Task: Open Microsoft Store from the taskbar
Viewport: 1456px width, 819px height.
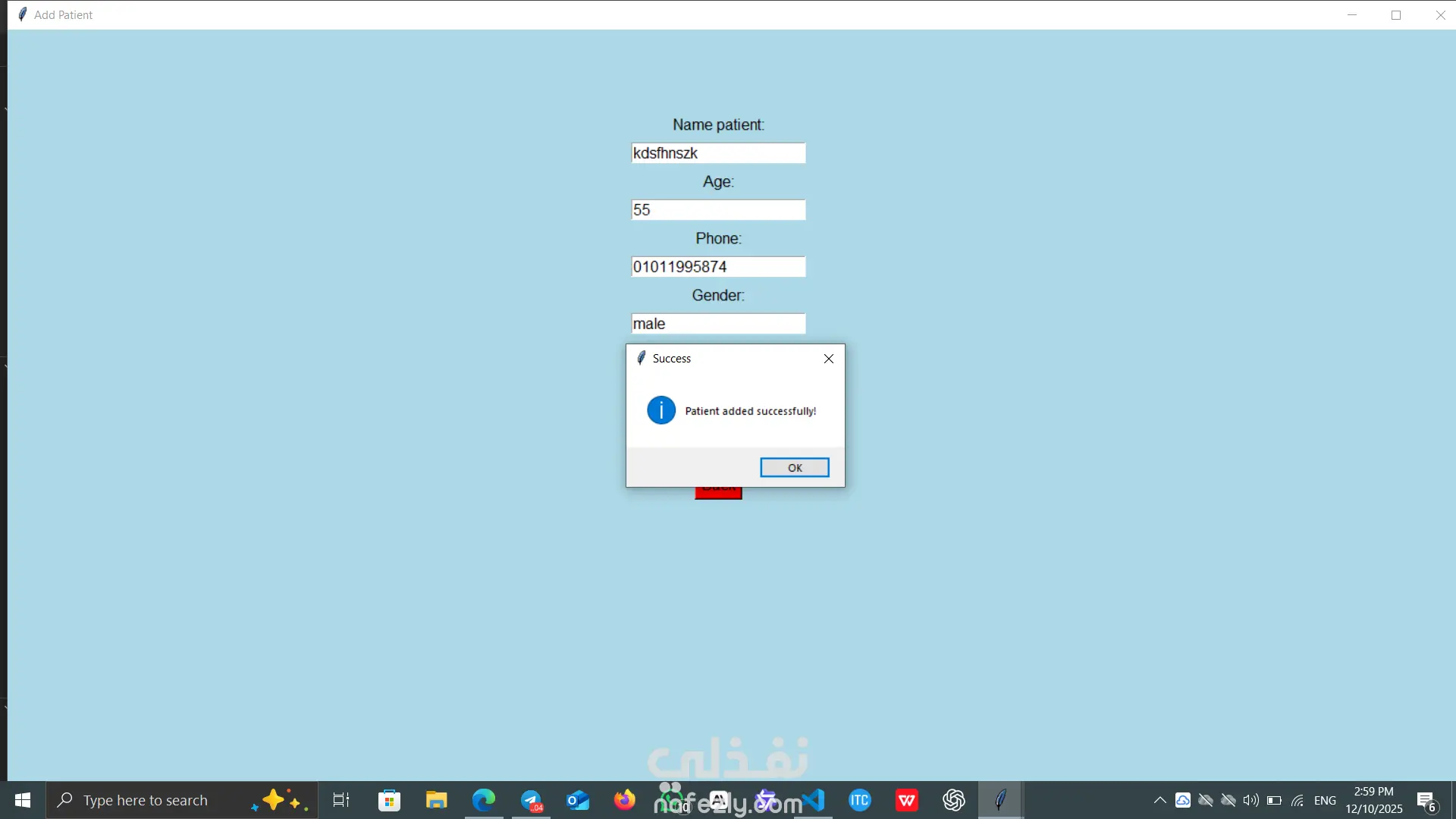Action: click(x=389, y=800)
